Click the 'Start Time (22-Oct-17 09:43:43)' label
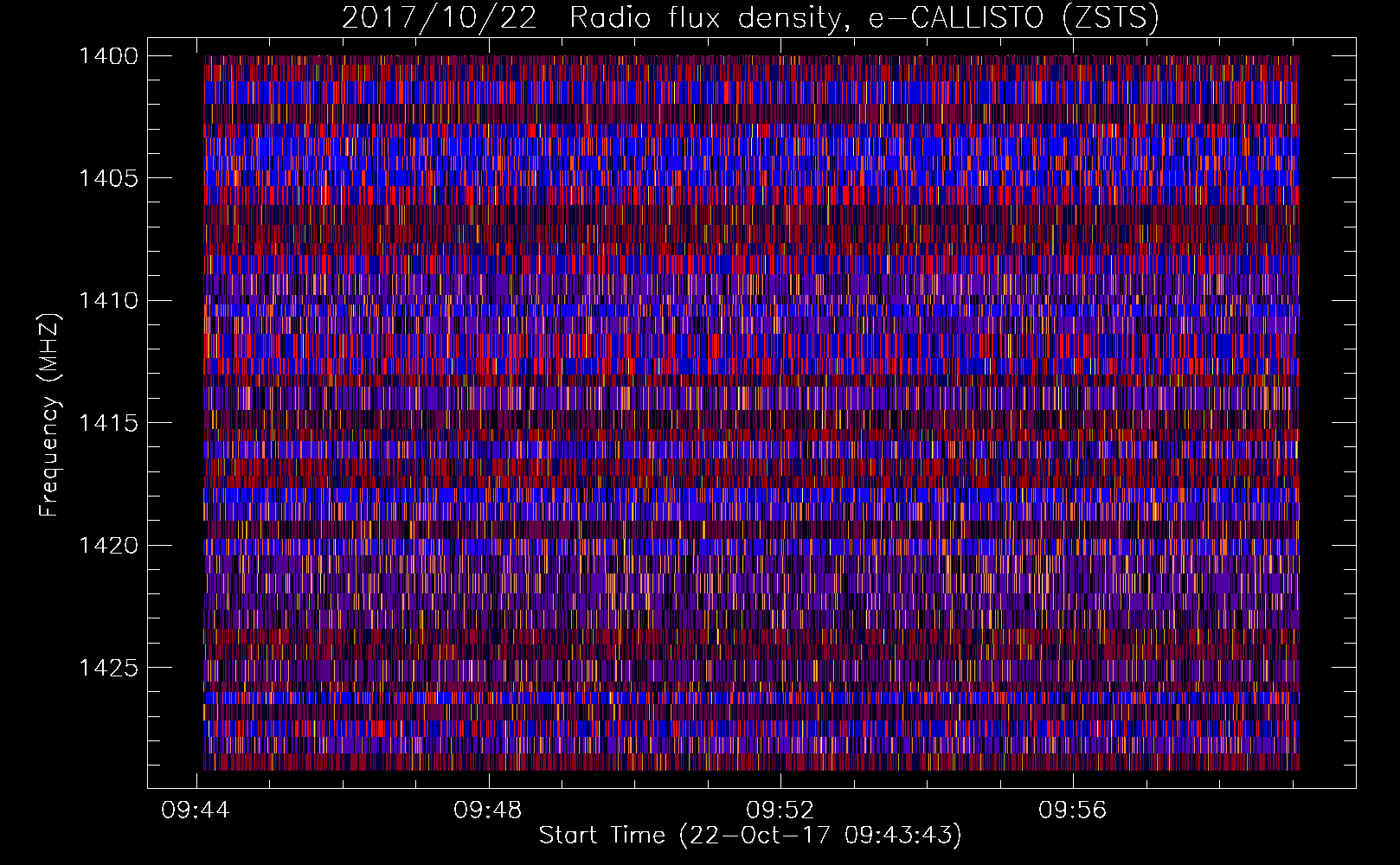The height and width of the screenshot is (865, 1400). tap(750, 836)
